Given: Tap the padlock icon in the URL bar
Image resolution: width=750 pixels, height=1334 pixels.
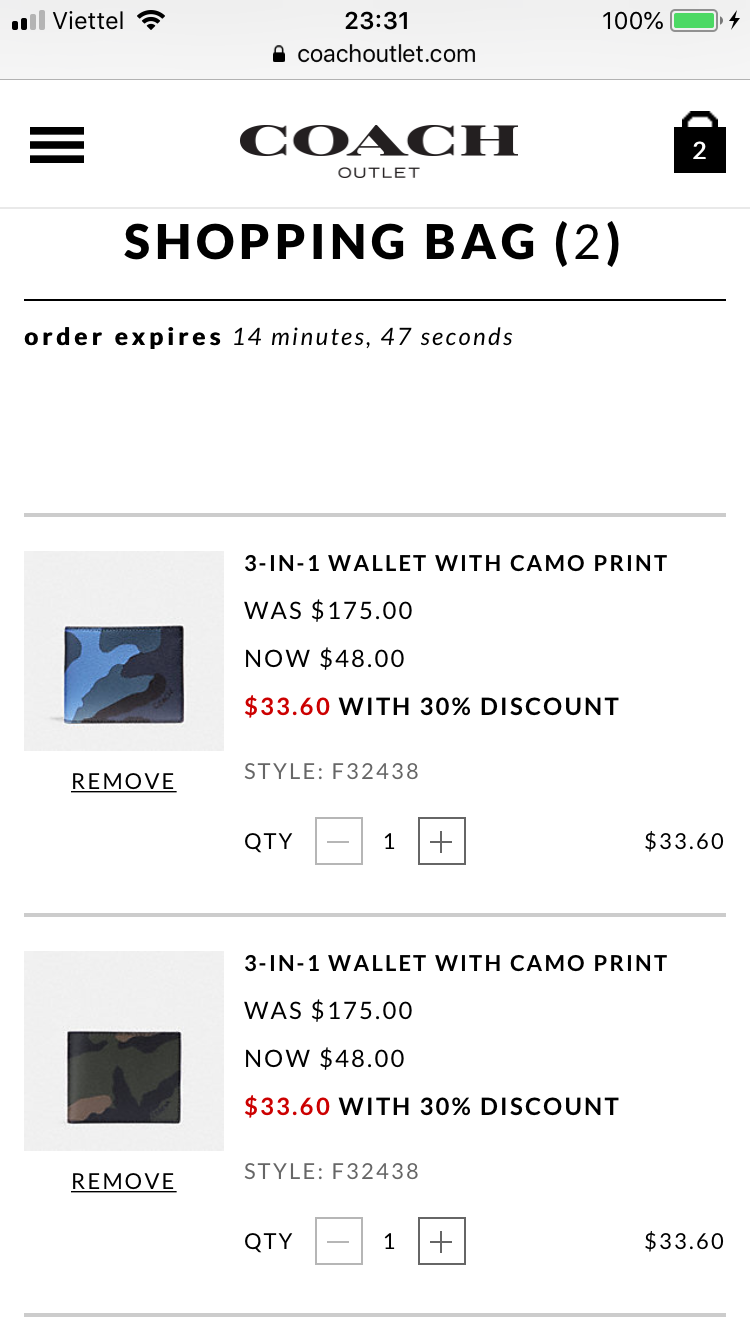Looking at the screenshot, I should (279, 55).
